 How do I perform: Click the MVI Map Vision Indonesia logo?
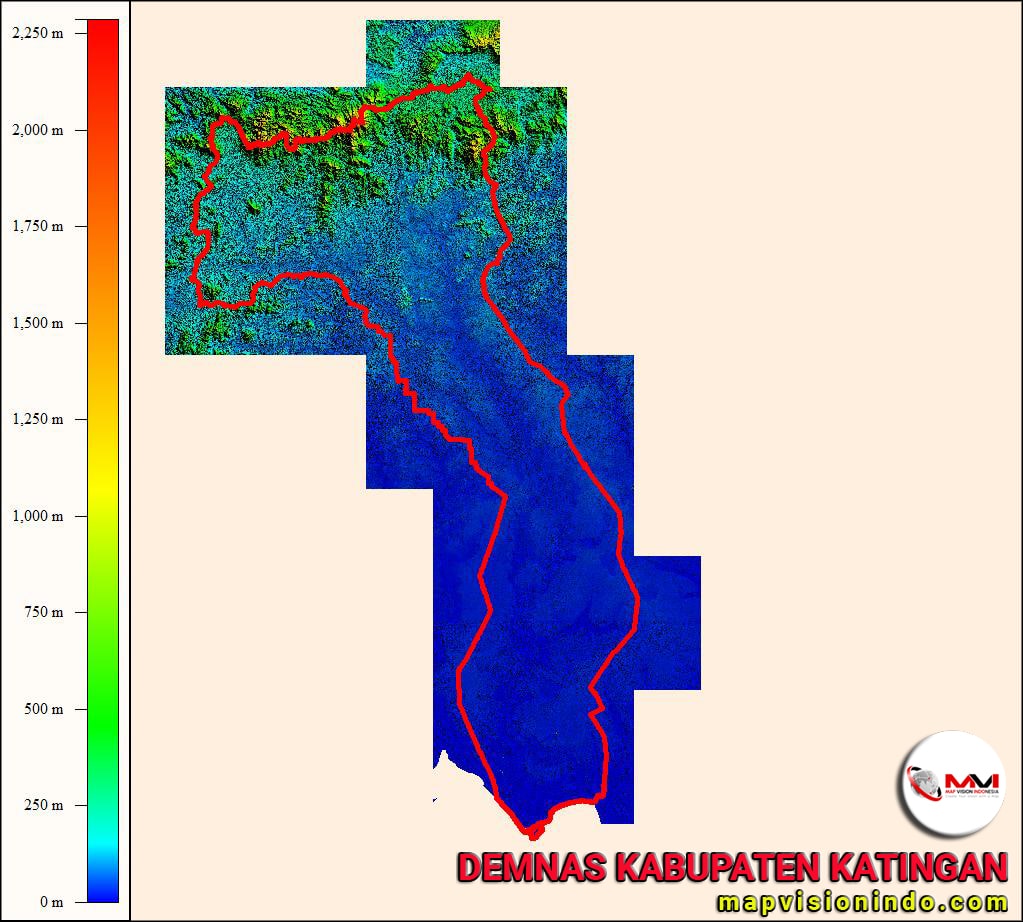pos(951,784)
